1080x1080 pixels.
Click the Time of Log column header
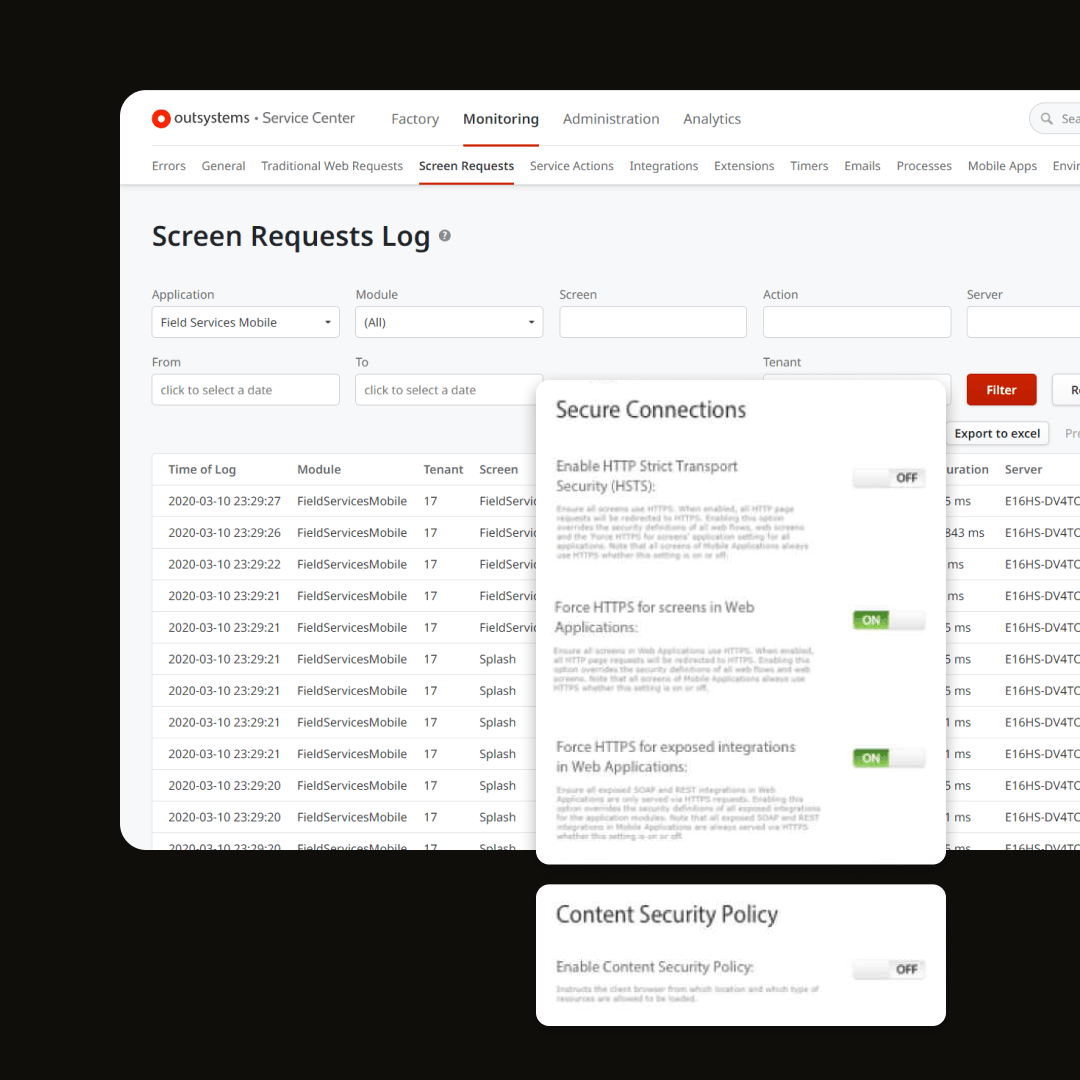[x=202, y=469]
